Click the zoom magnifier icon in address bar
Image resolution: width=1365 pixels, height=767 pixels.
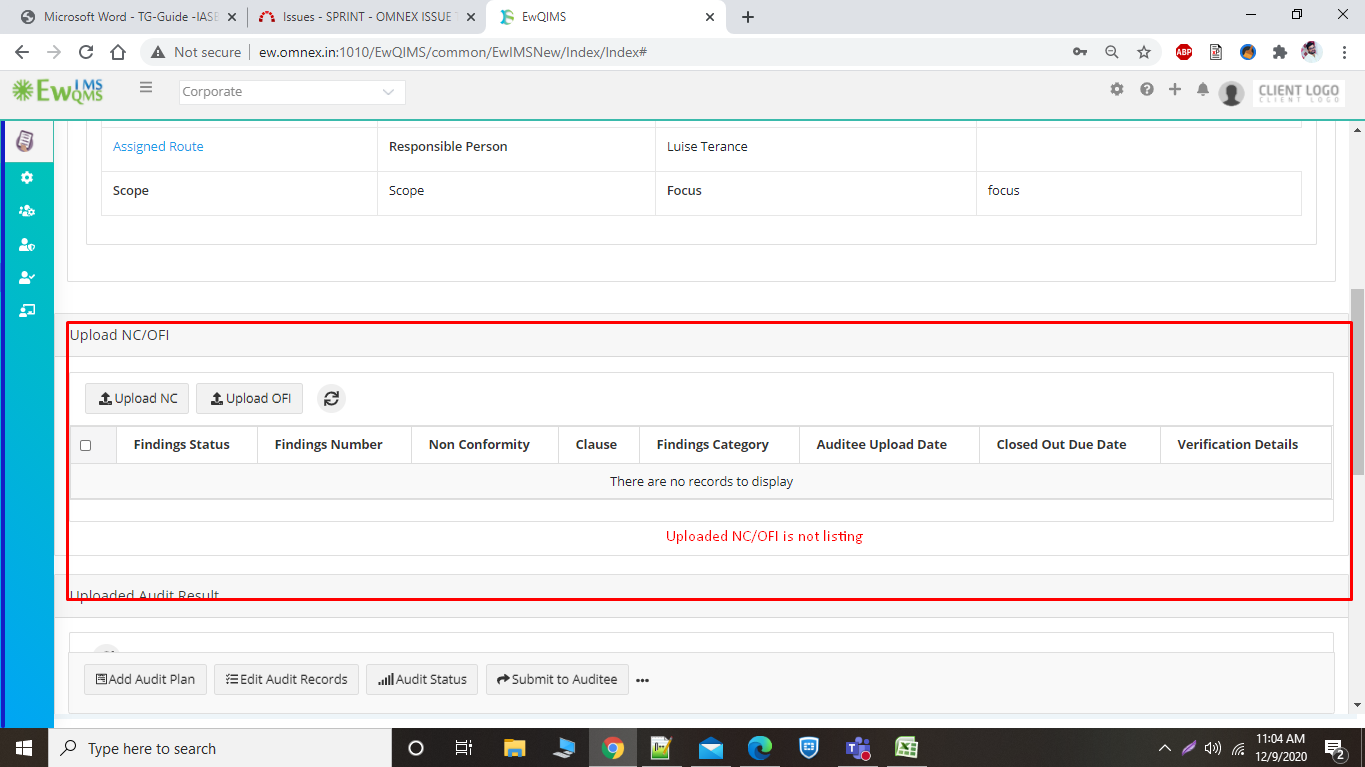click(1112, 52)
